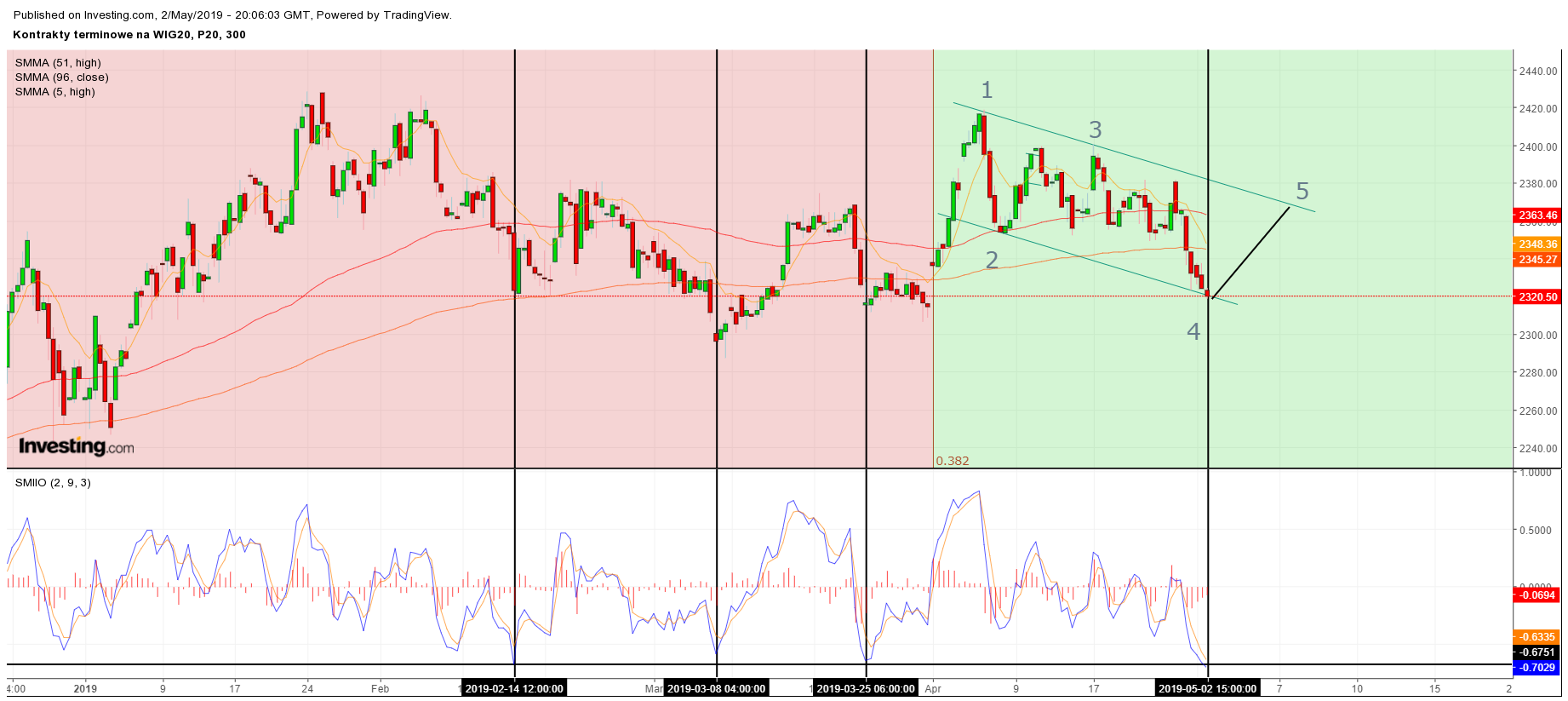Viewport: 1568px width, 701px height.
Task: Click the 24 label on the time axis
Action: (308, 688)
